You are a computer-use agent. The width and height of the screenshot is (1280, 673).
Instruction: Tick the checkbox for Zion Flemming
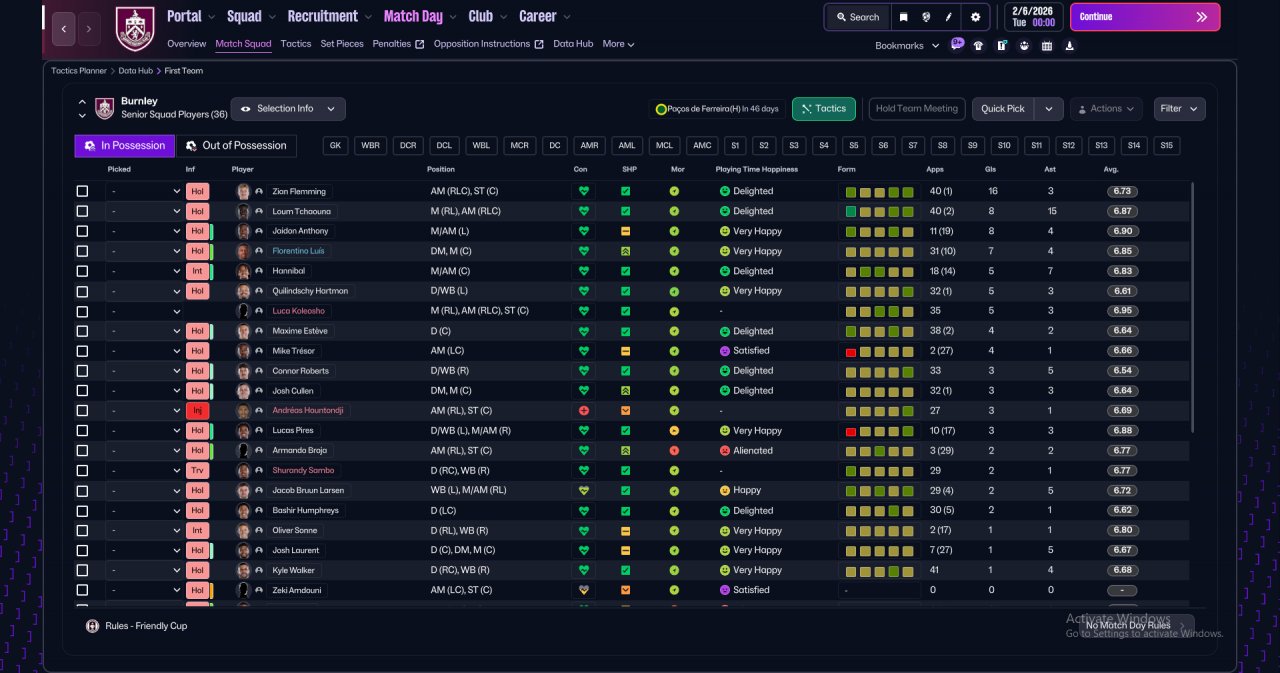coord(82,191)
